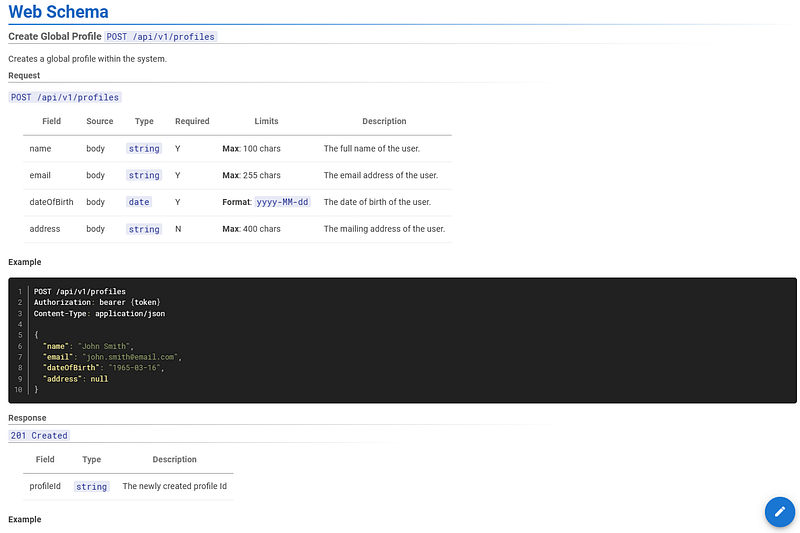Click 'The mailing address of the user.' description
800x533 pixels.
(x=384, y=229)
